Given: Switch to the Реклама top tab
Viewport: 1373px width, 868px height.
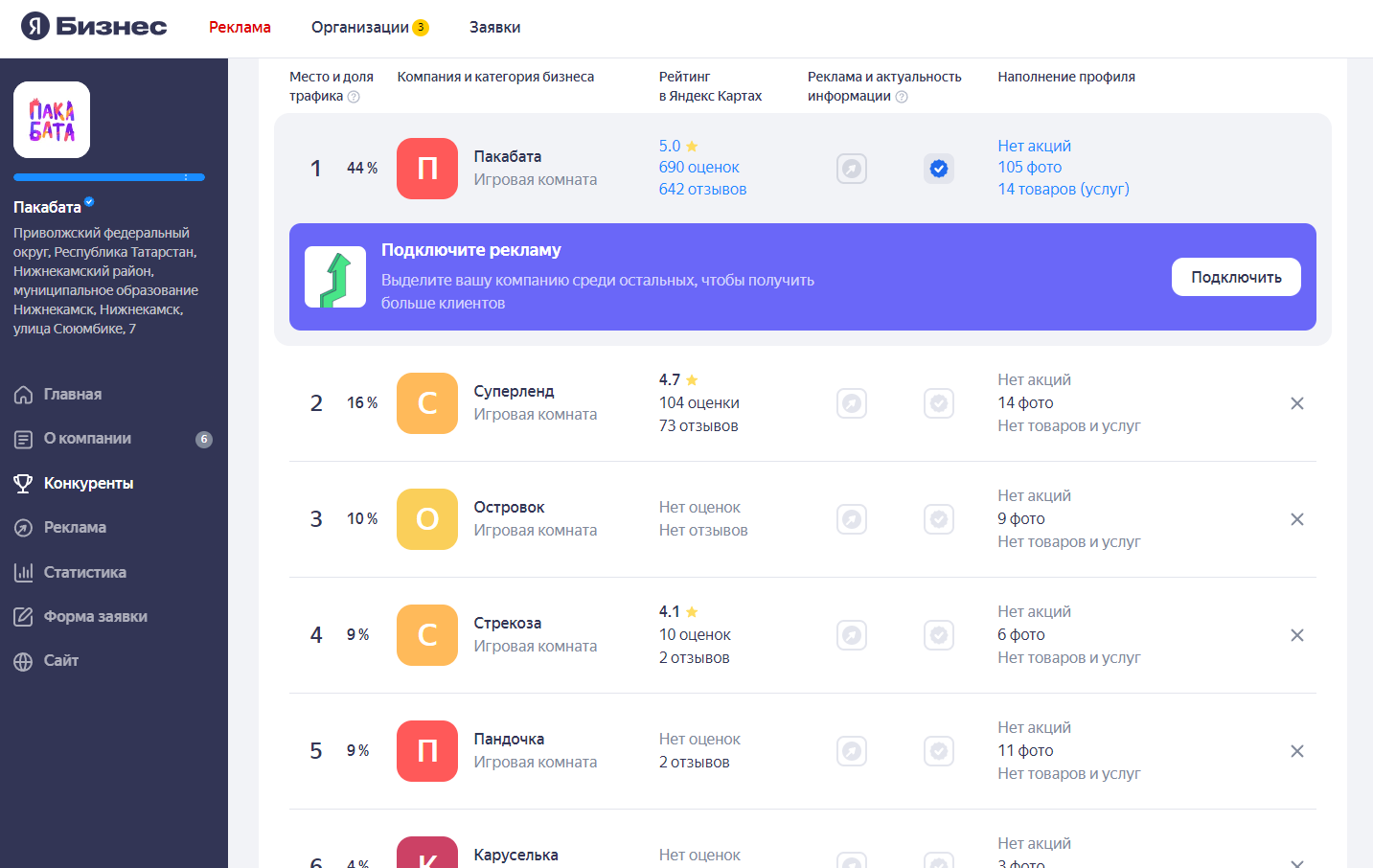Looking at the screenshot, I should (240, 27).
